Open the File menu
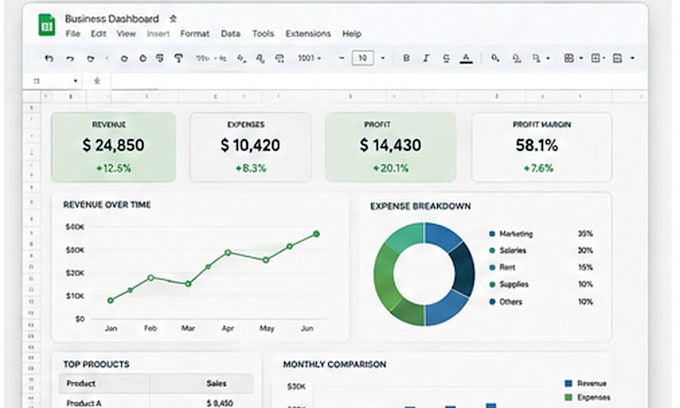 73,34
